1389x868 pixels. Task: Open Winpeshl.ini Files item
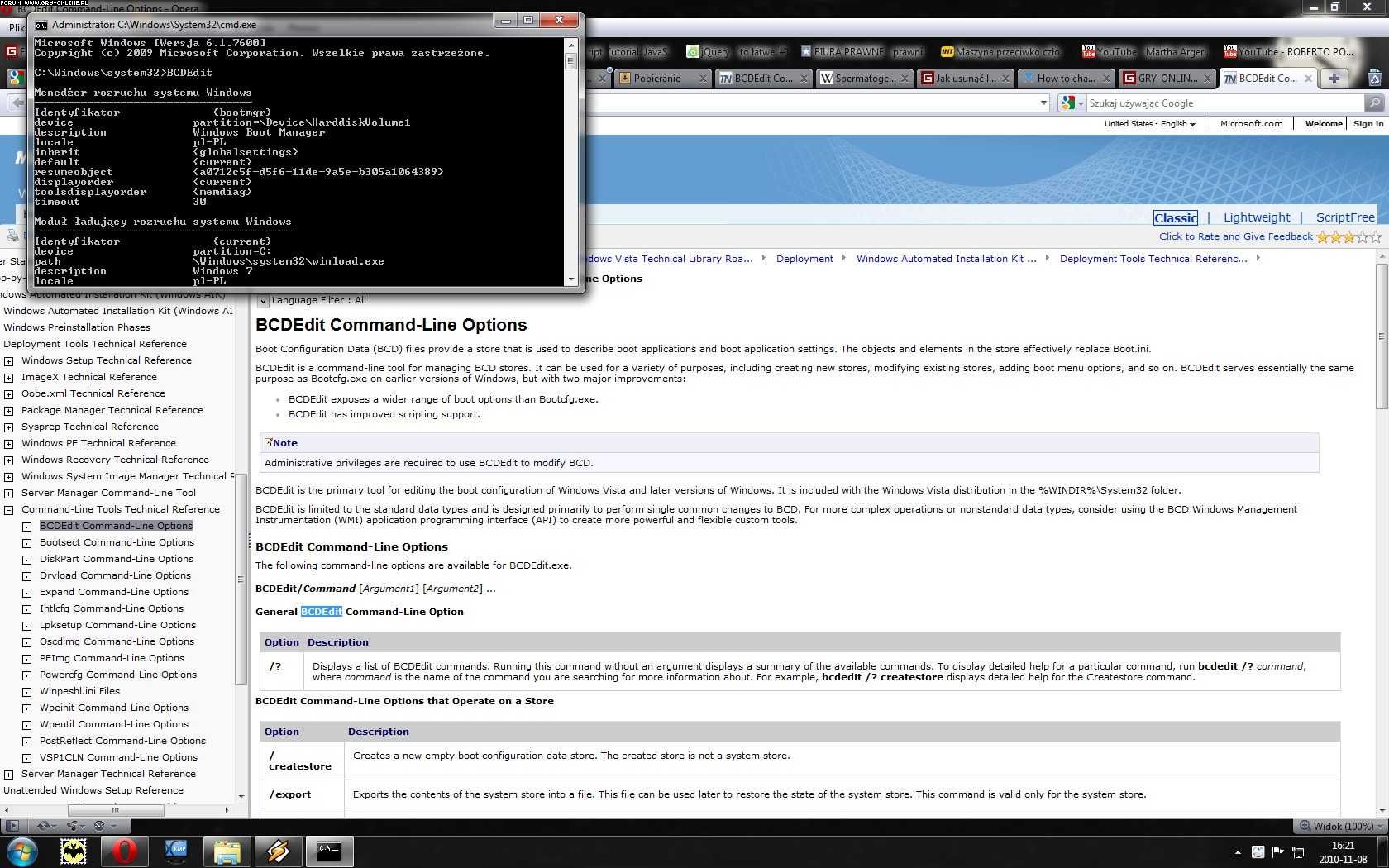pos(79,692)
